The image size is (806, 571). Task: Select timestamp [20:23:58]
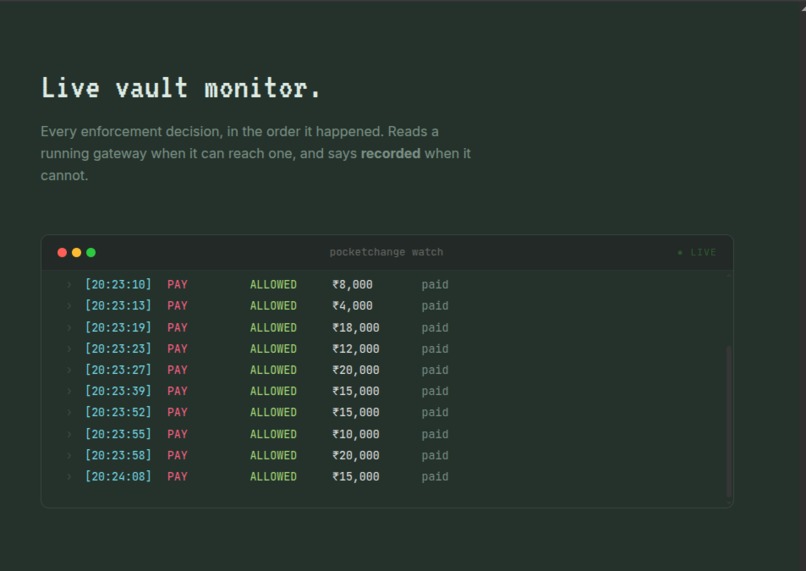(118, 455)
